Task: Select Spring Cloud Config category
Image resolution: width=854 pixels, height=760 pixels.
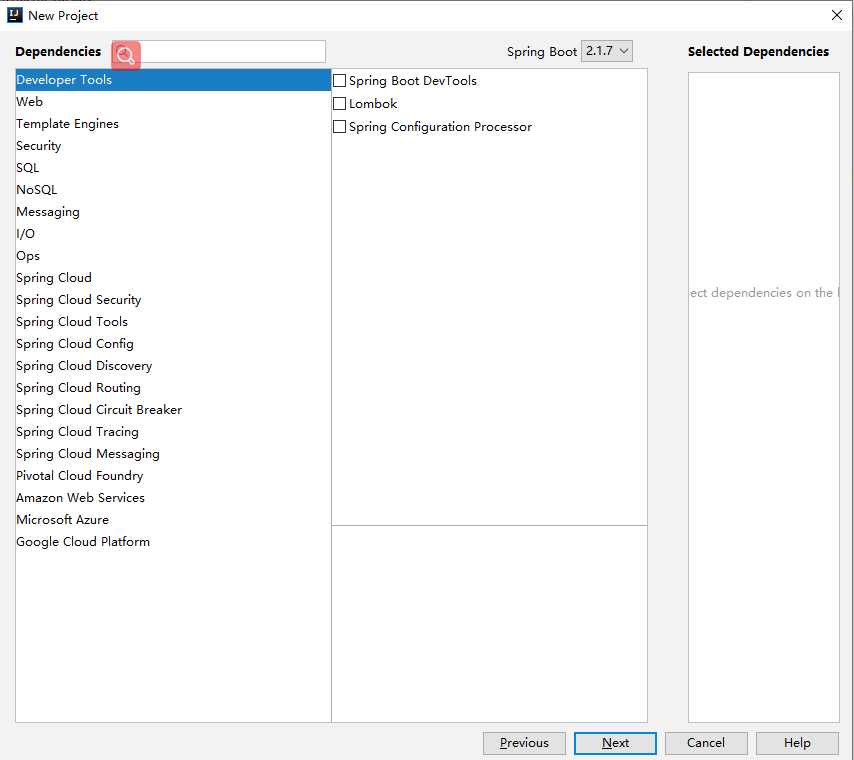Action: coord(173,344)
